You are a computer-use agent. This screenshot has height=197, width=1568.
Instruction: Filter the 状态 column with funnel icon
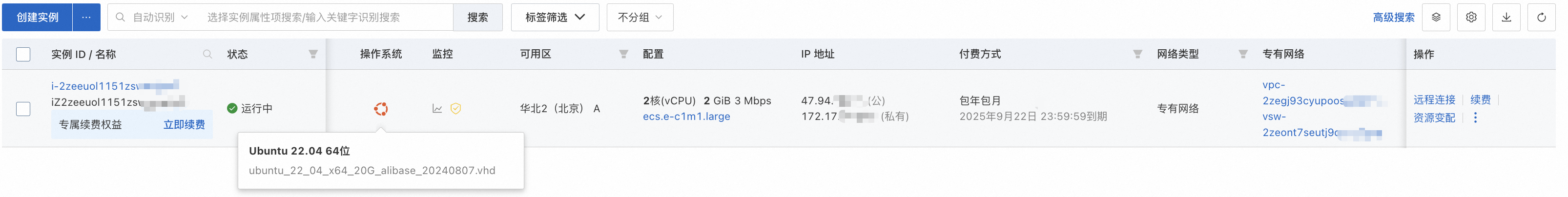pyautogui.click(x=313, y=55)
